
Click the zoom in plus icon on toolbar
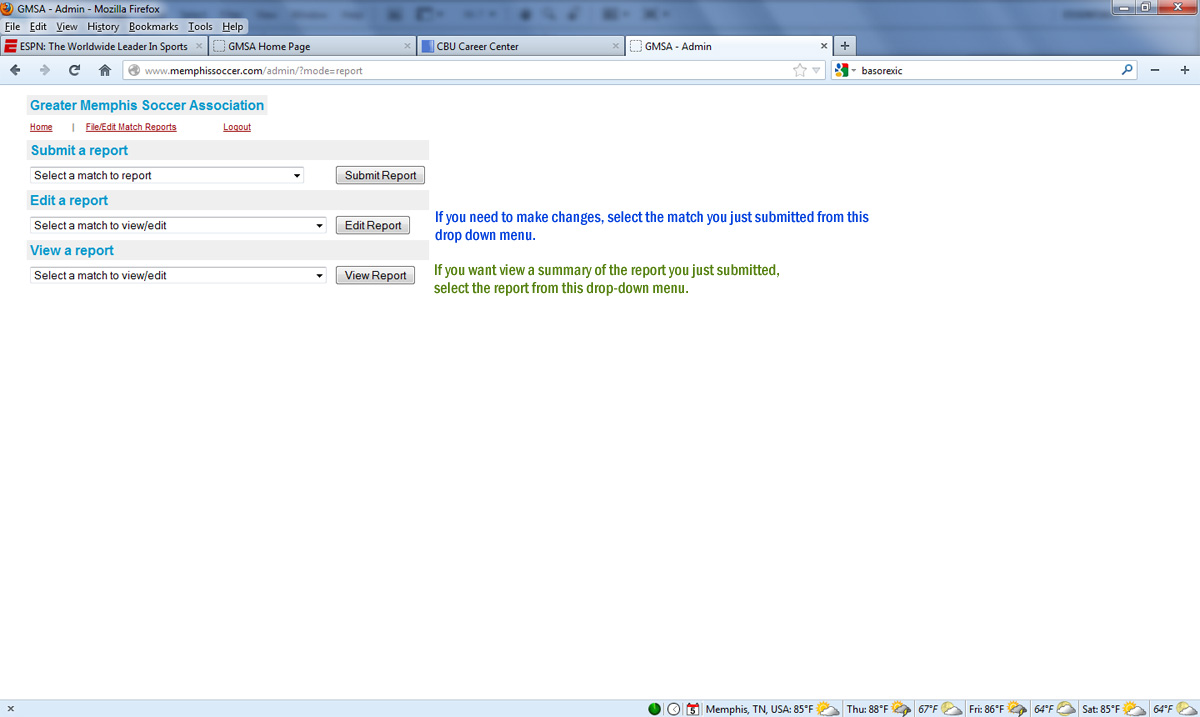1185,70
